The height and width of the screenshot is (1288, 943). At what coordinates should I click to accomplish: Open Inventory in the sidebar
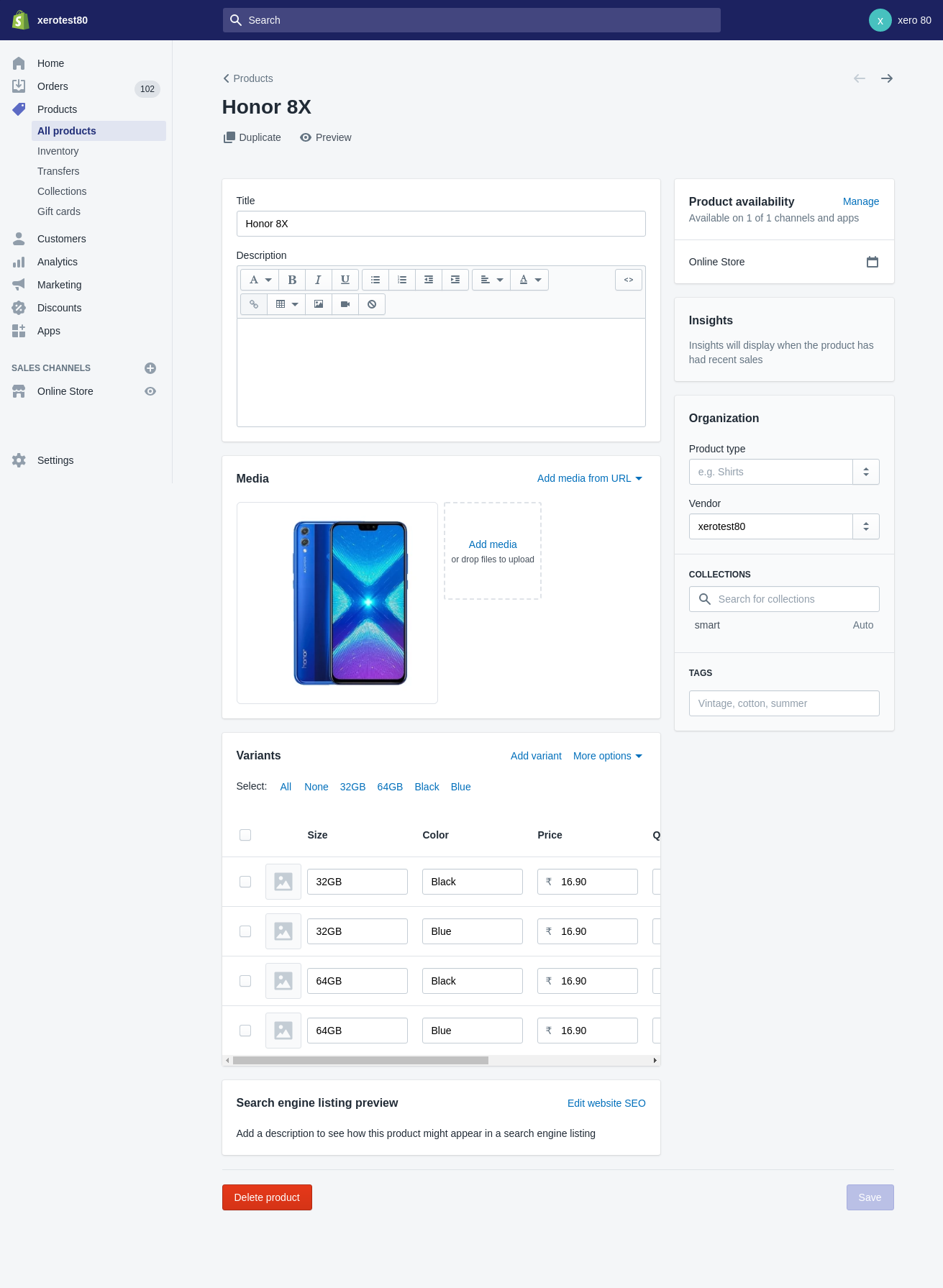pos(58,151)
